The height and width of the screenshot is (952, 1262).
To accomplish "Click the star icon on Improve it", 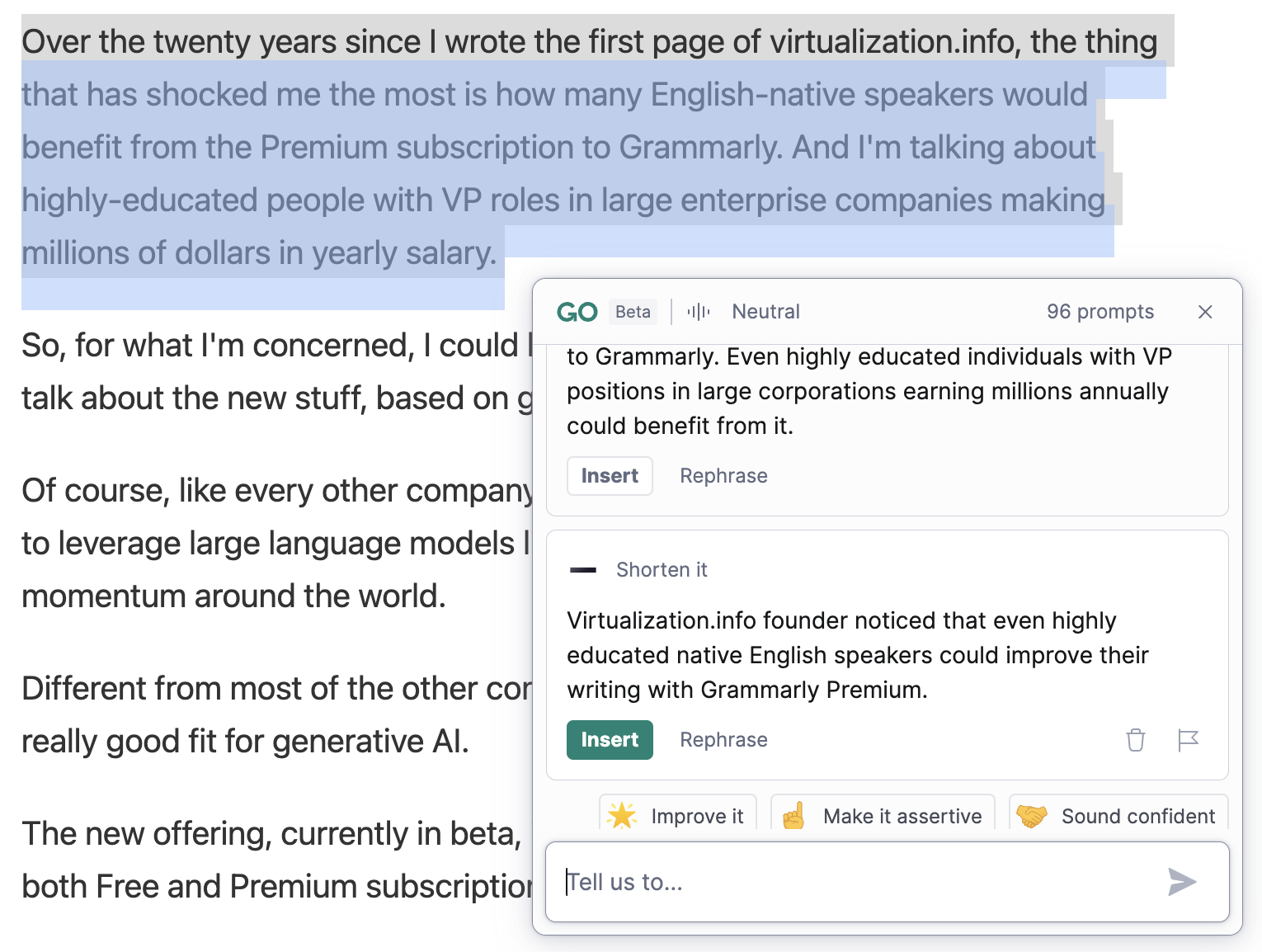I will [x=622, y=816].
